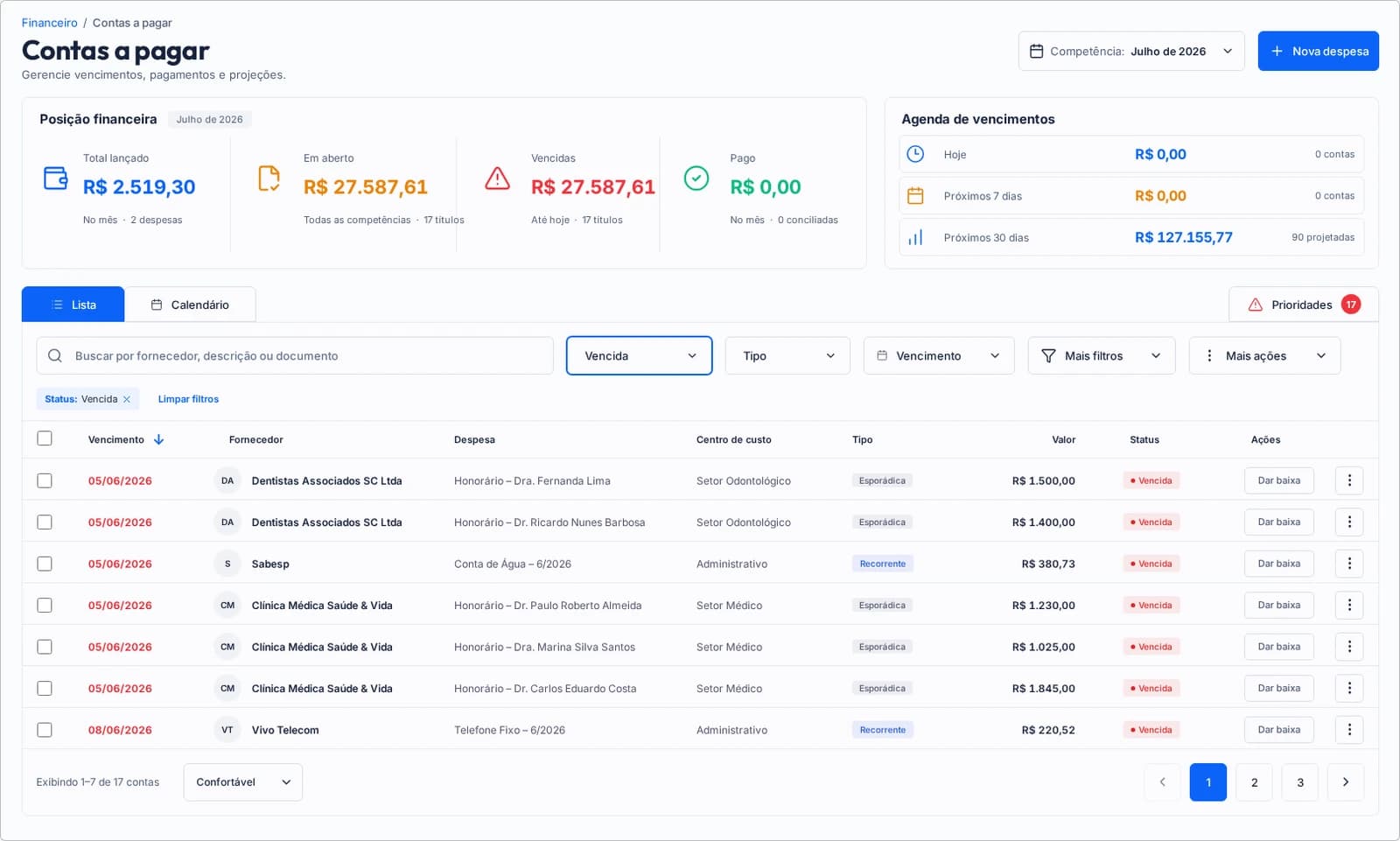This screenshot has width=1400, height=841.
Task: Click the Hoje row in Agenda de vencimentos
Action: (1131, 154)
